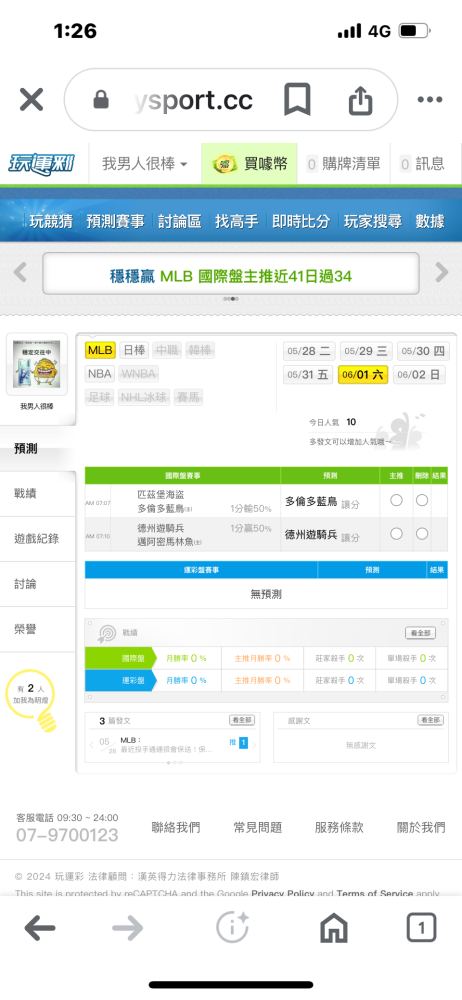Click 聯絡我們 footer link
Viewport: 462px width, 1000px height.
point(176,828)
